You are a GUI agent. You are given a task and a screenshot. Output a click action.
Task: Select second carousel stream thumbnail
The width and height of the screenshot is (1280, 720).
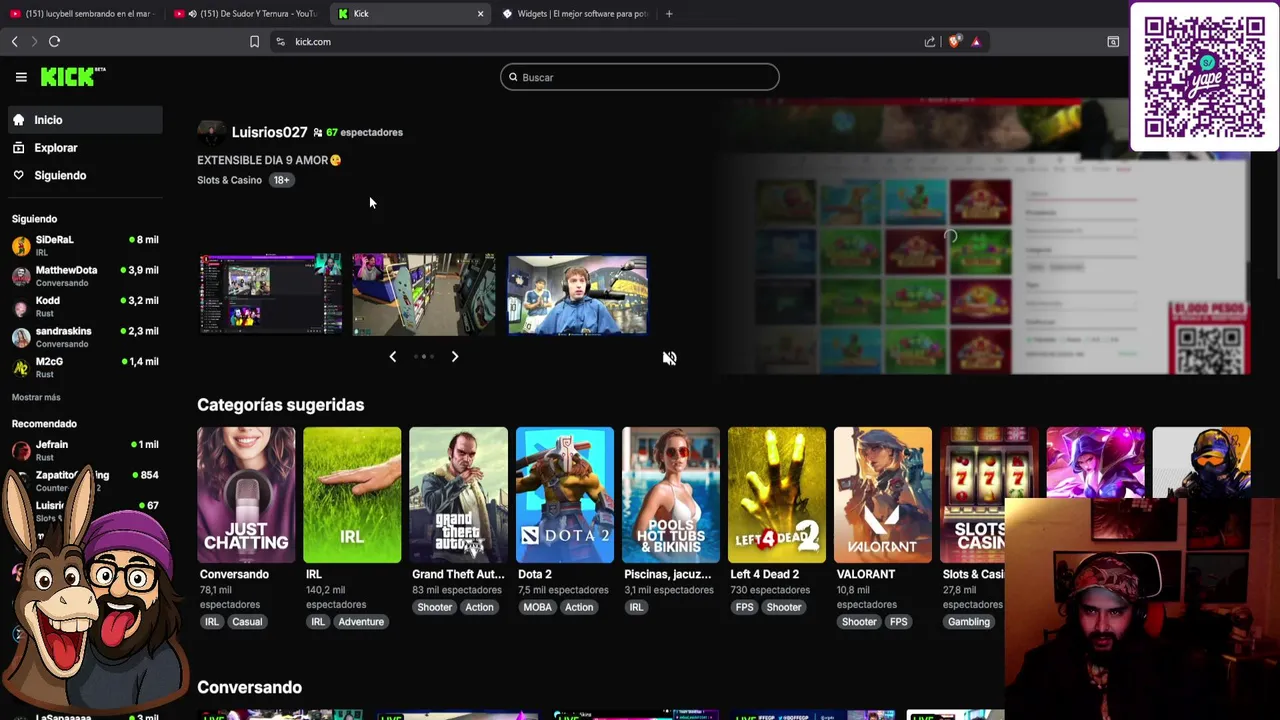pos(423,294)
